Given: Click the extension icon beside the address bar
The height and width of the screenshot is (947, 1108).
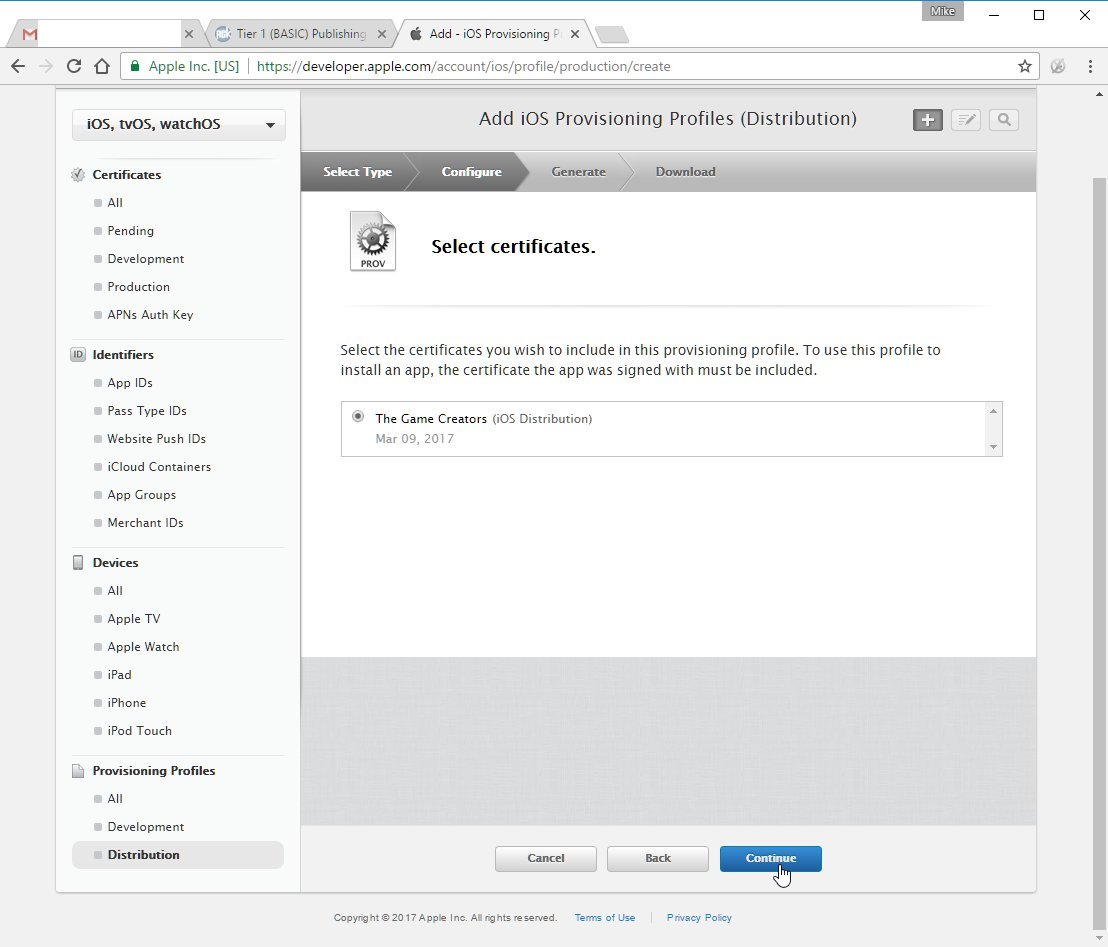Looking at the screenshot, I should click(x=1058, y=66).
